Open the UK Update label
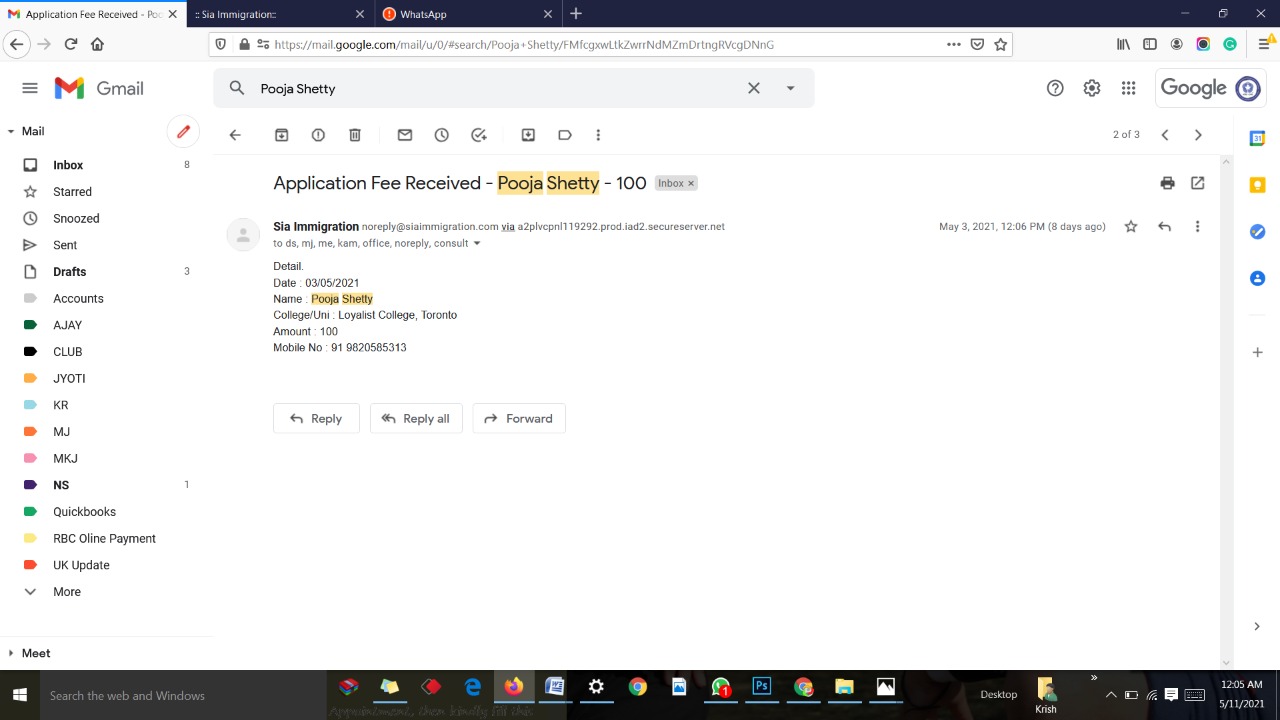Image resolution: width=1280 pixels, height=720 pixels. pyautogui.click(x=81, y=565)
